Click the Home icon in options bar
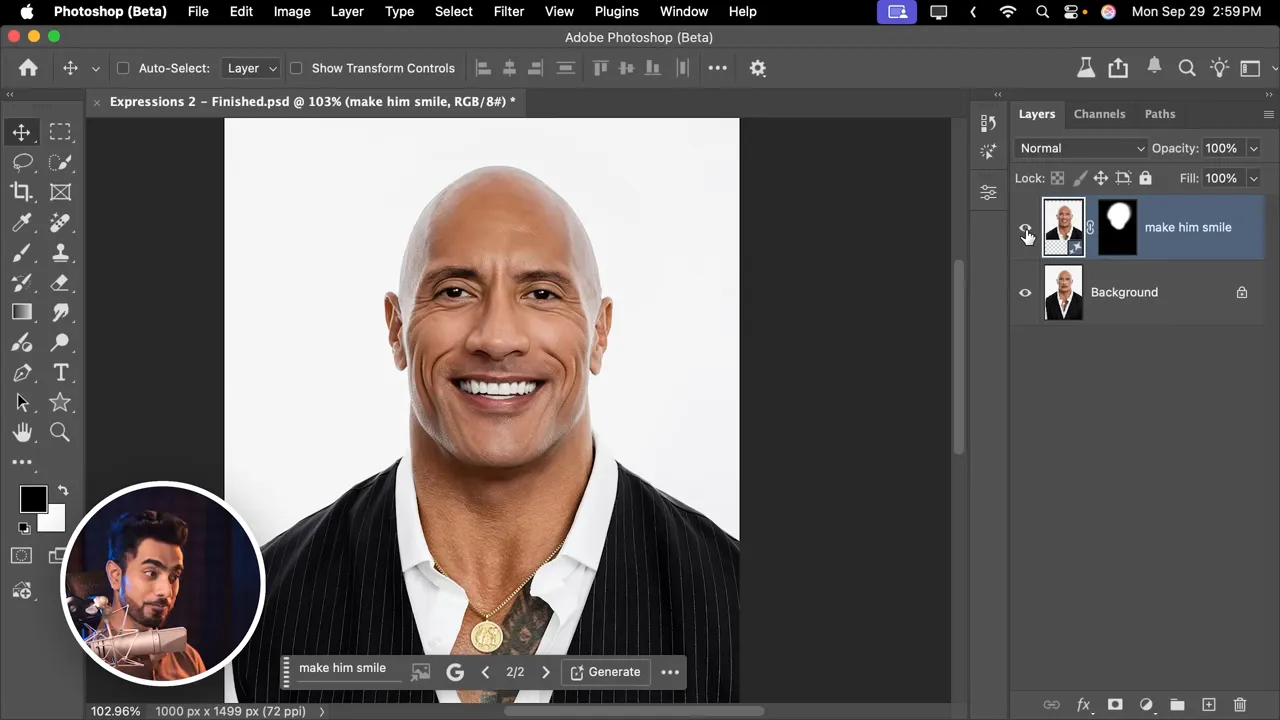This screenshot has width=1280, height=720. 28,68
